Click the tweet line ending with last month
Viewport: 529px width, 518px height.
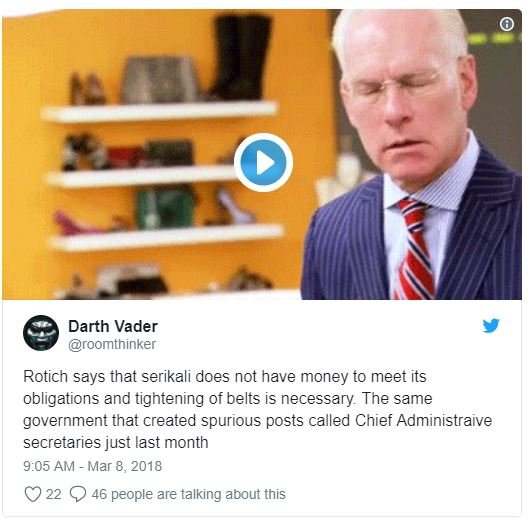pyautogui.click(x=116, y=442)
